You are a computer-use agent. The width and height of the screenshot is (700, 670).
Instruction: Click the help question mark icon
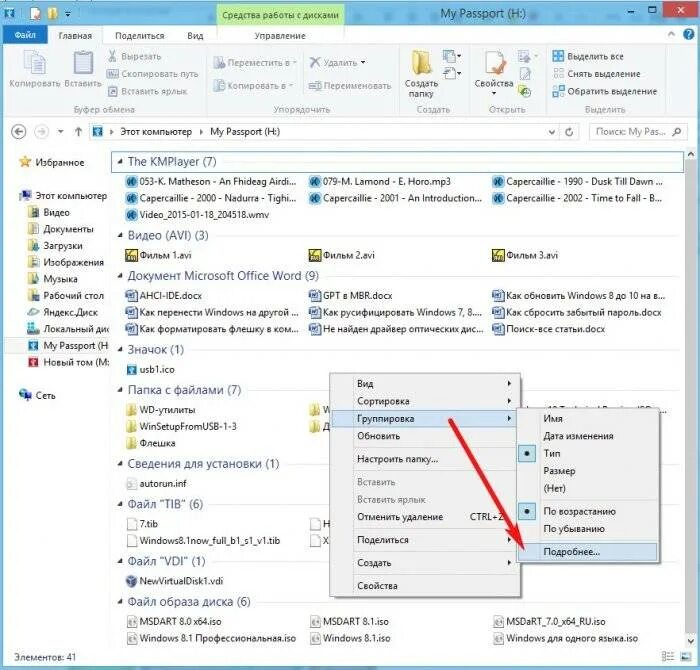click(x=689, y=34)
